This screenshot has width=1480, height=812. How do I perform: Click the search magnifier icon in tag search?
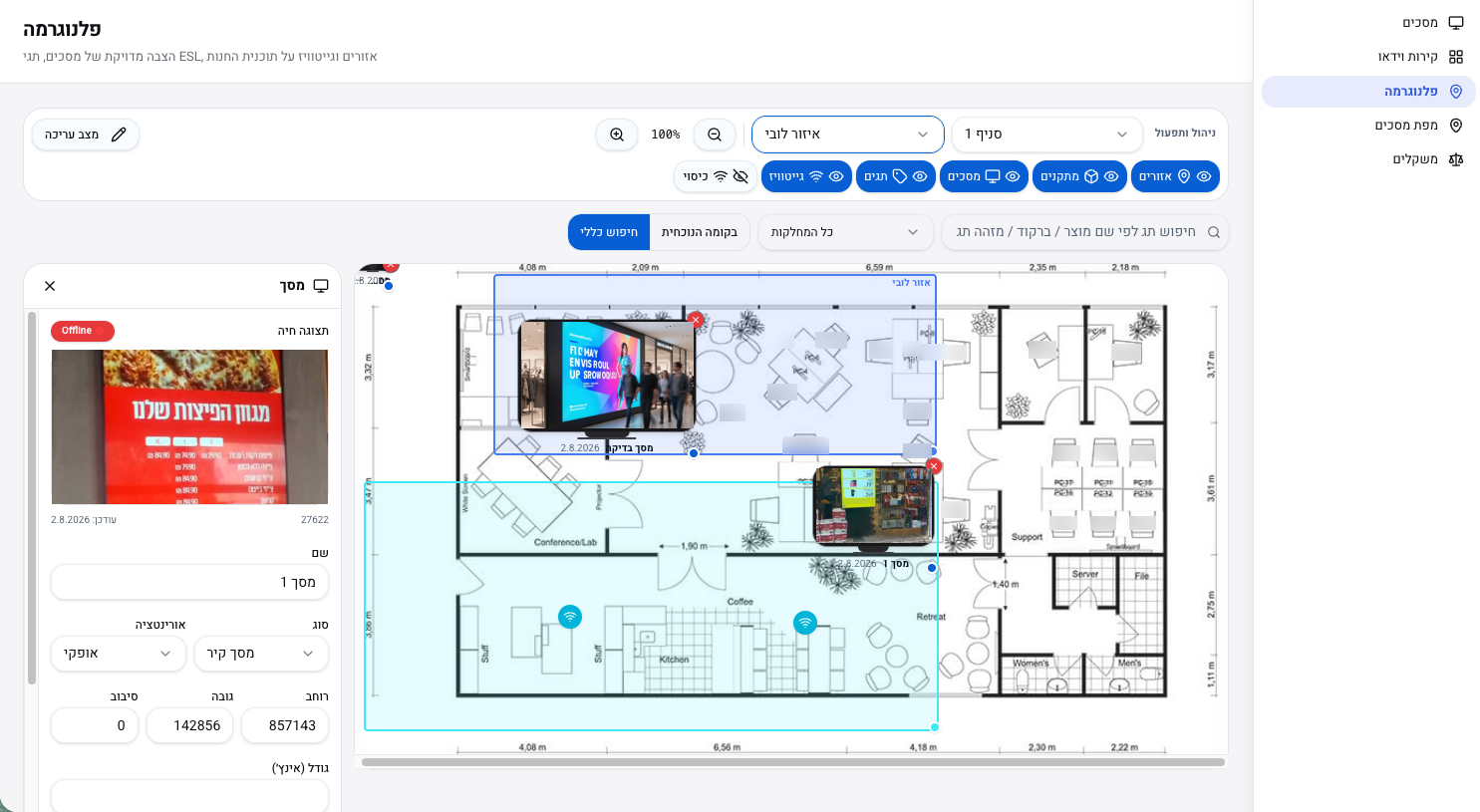1214,232
